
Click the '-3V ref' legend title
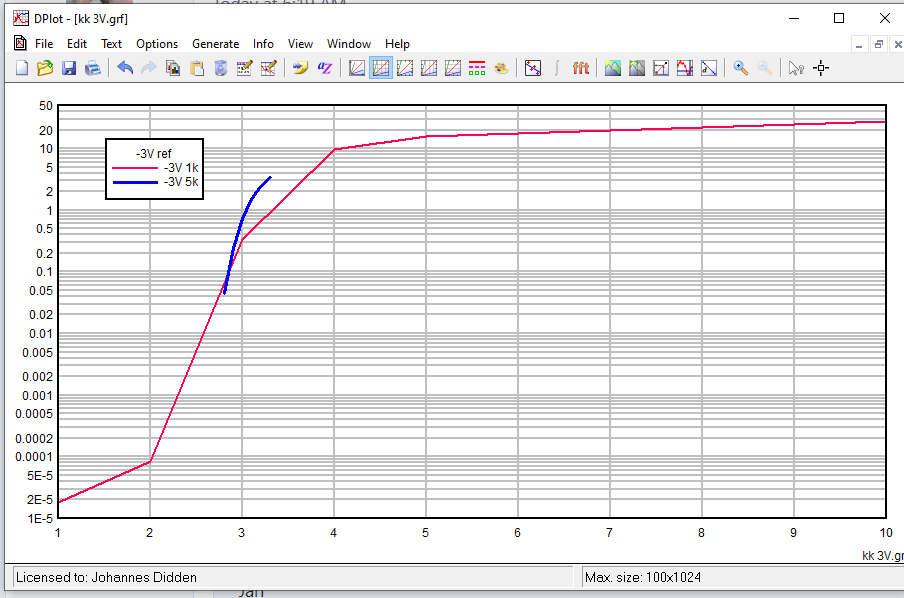[153, 153]
